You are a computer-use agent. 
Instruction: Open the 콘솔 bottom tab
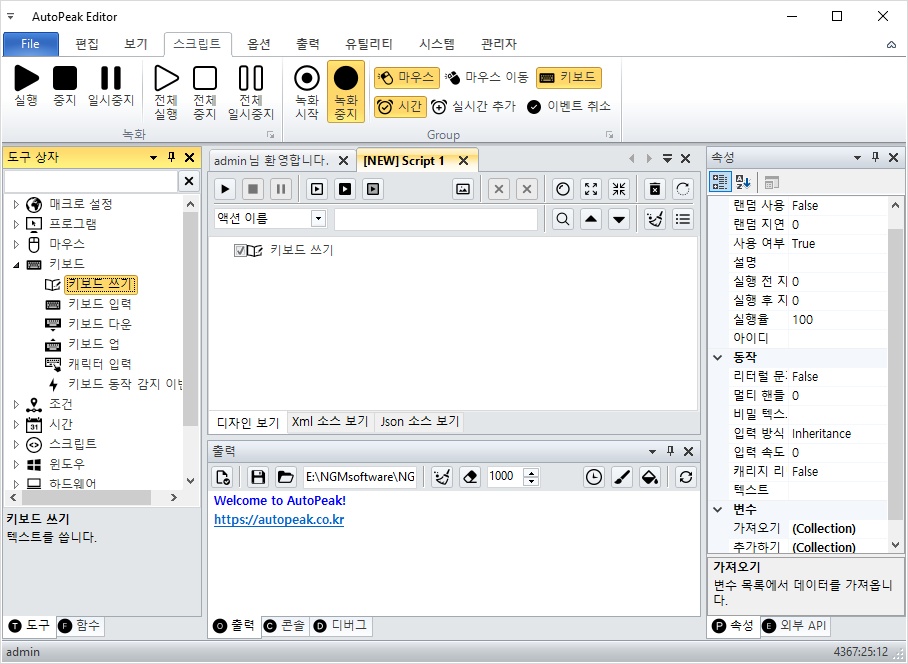[x=285, y=626]
